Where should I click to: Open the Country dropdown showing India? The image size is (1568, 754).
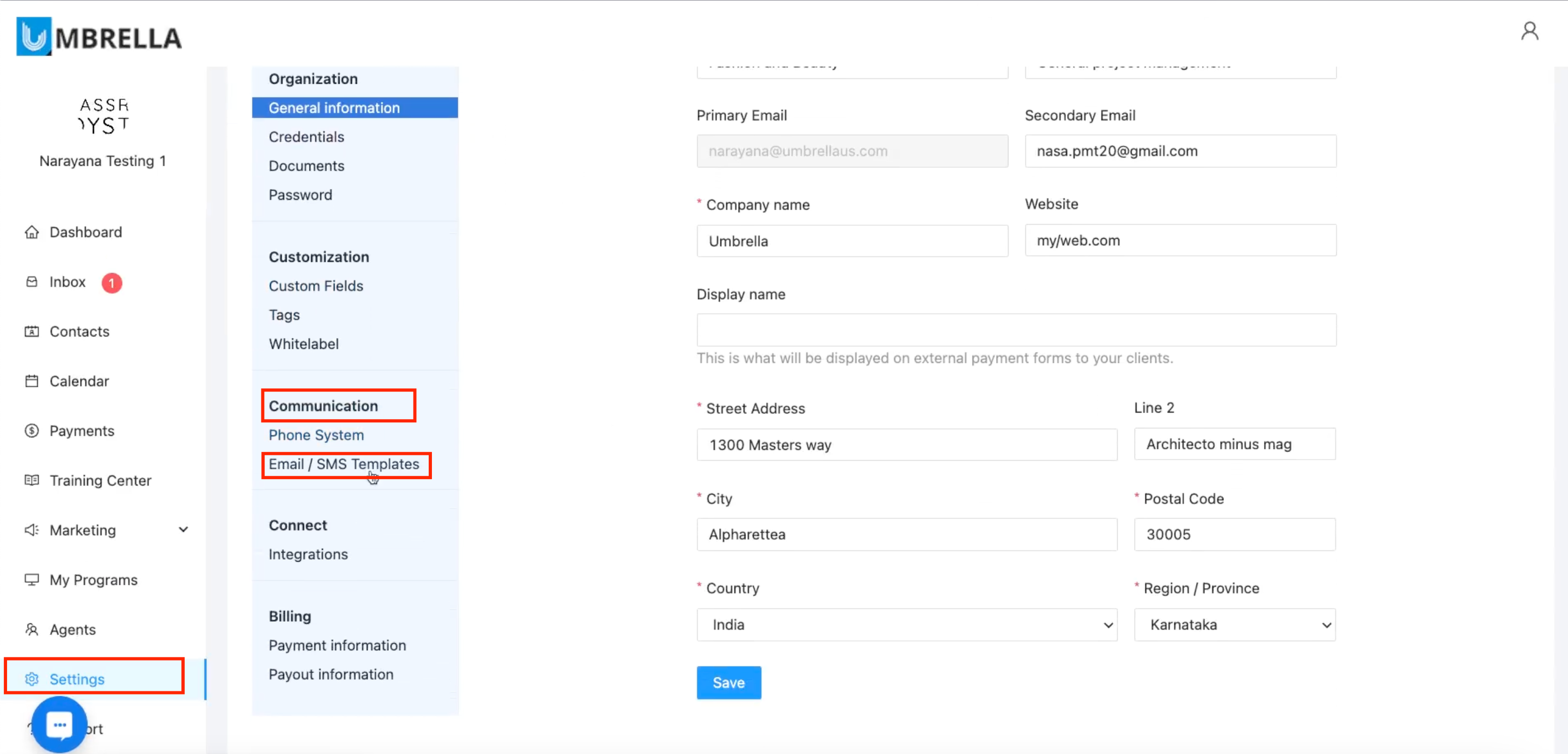coord(907,625)
